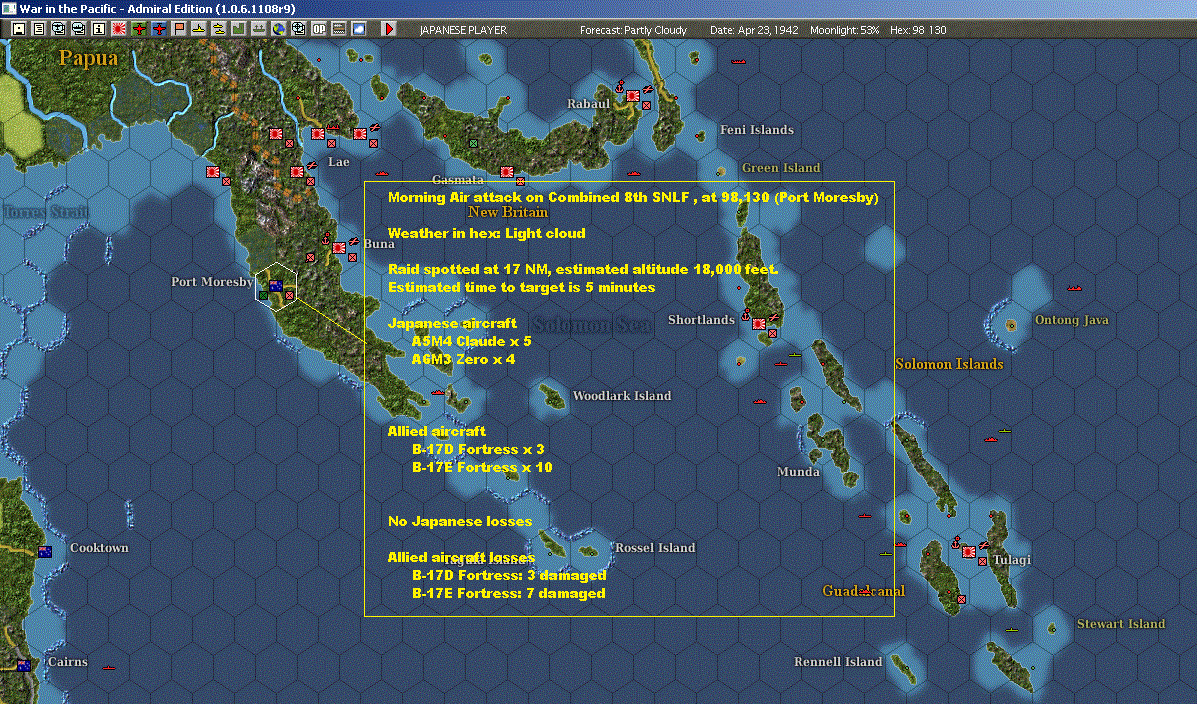Select the red plane on green background icon
The width and height of the screenshot is (1197, 704).
point(138,29)
